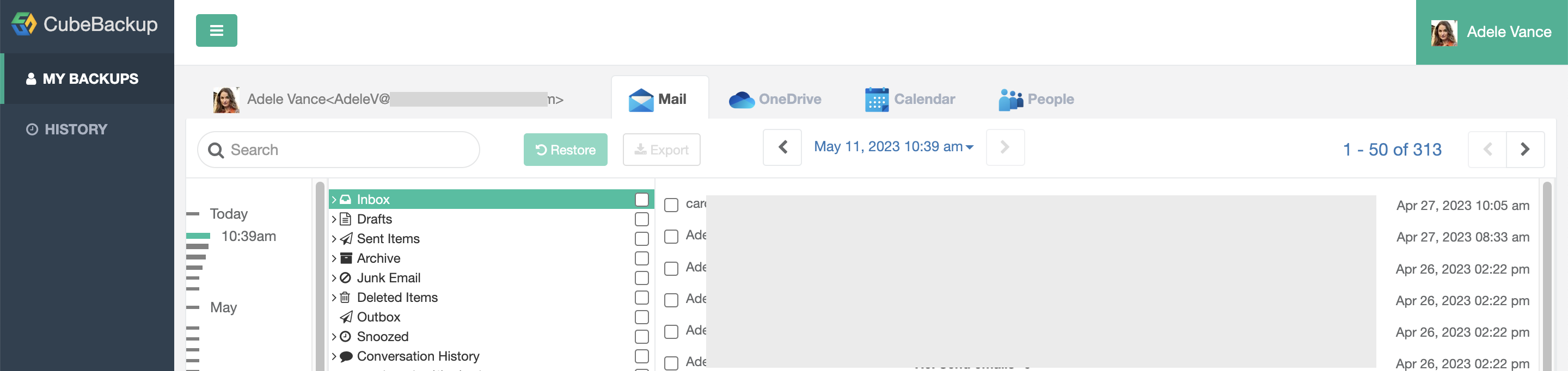This screenshot has width=1568, height=371.
Task: Expand the Archive folder chevron
Action: pyautogui.click(x=334, y=258)
